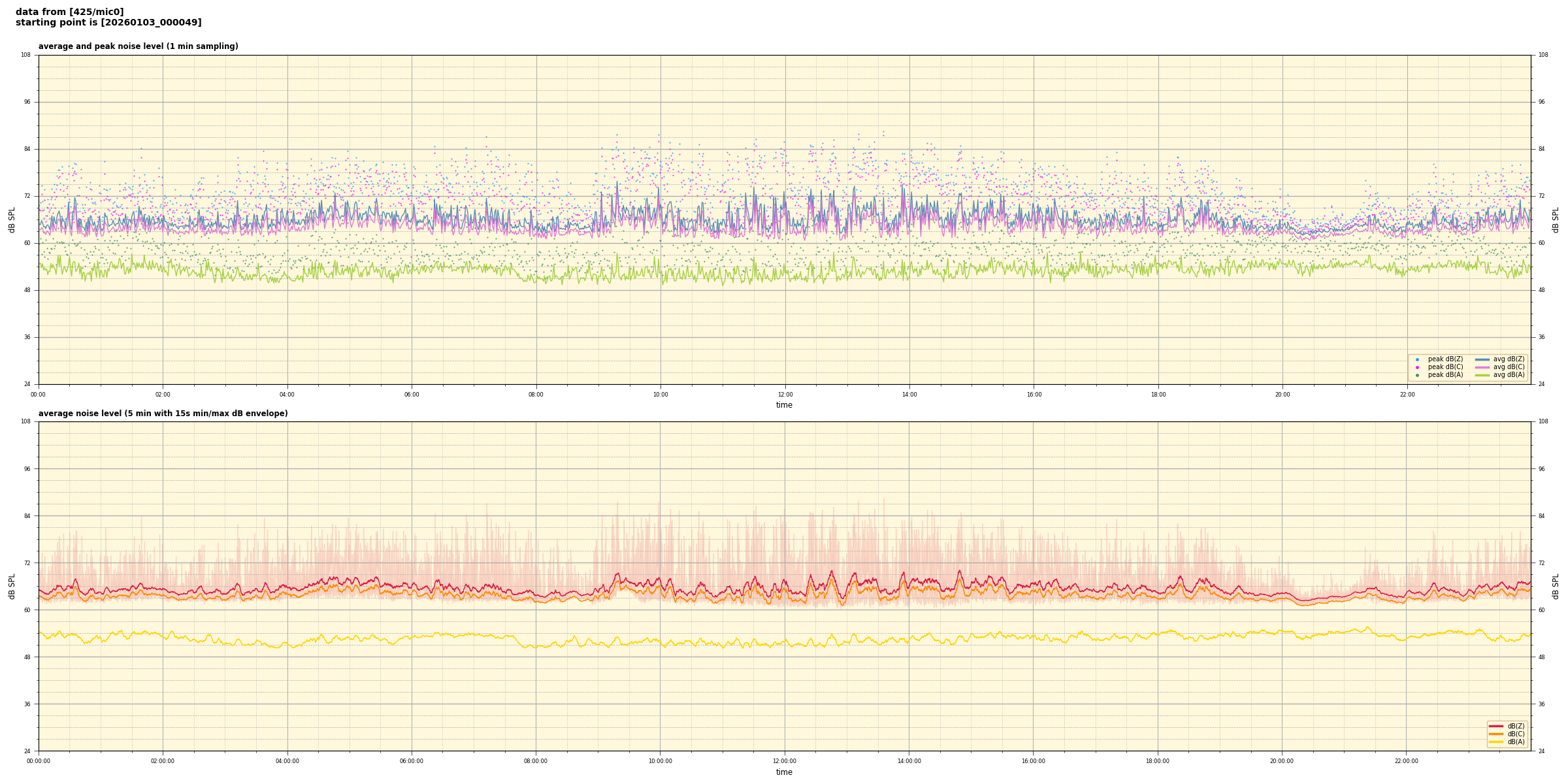Click the red dB(Z) legend swatch in lower chart

pos(1495,726)
